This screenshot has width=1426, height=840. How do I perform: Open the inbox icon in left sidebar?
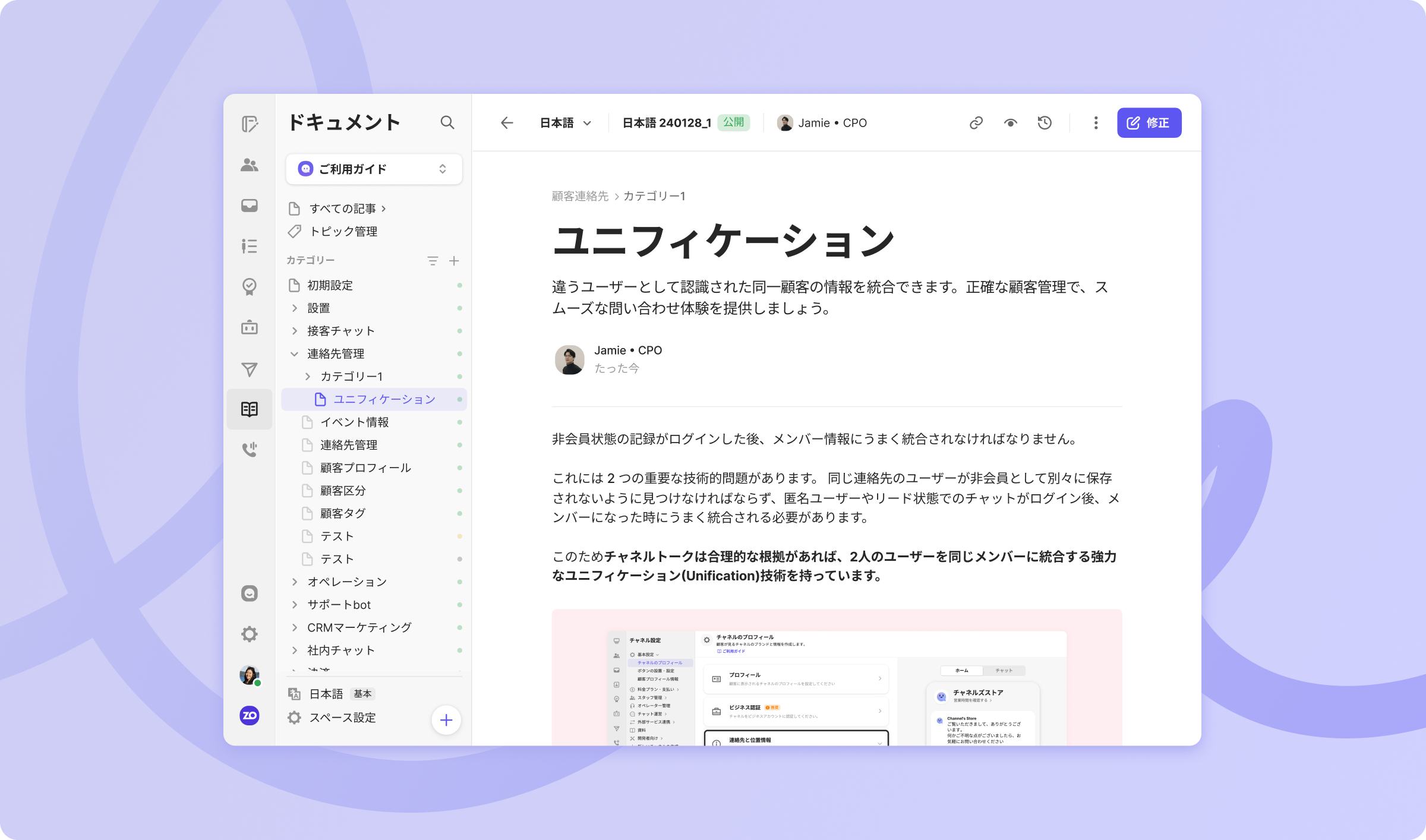coord(249,206)
